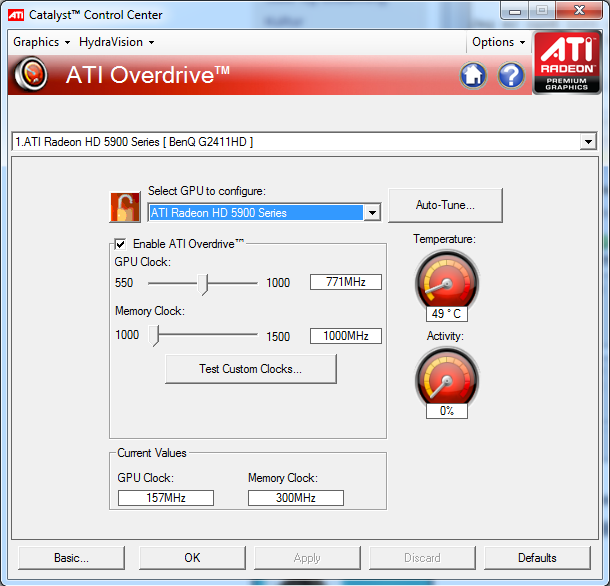Image resolution: width=610 pixels, height=586 pixels.
Task: Click the GPU Clock slider thumb
Action: click(x=203, y=284)
